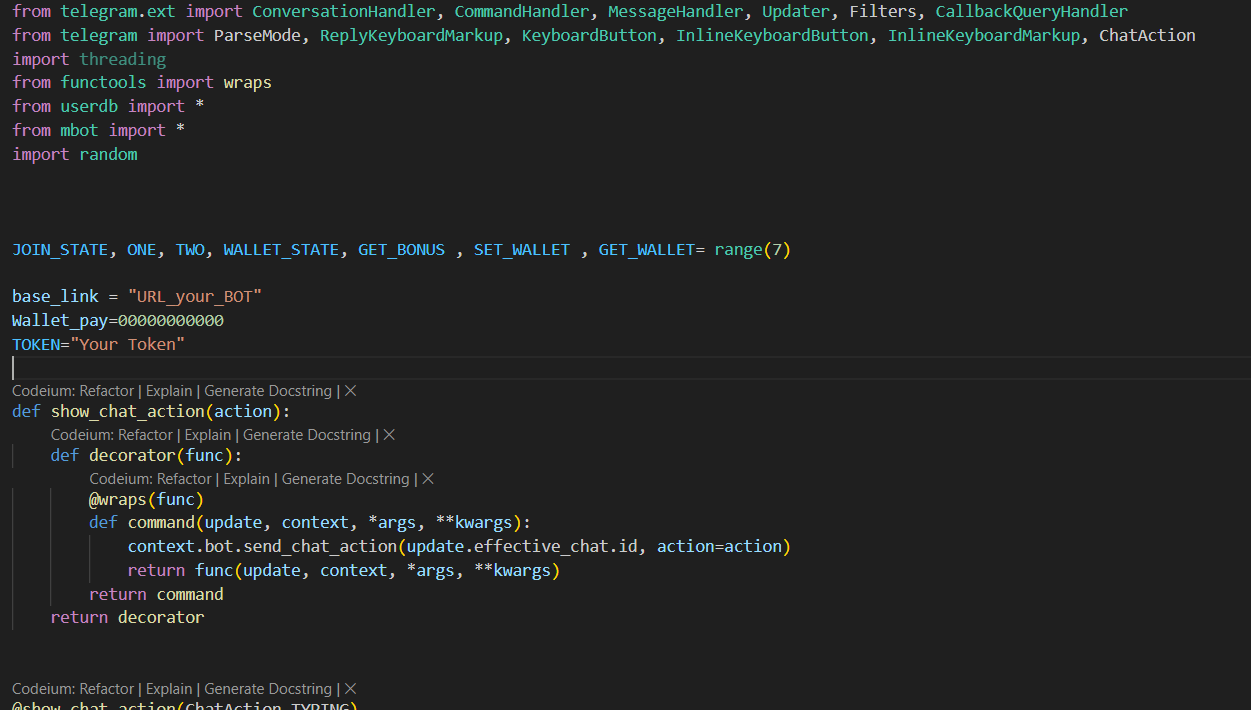
Task: Dismiss Codeium lens above show_chat_action function
Action: (350, 391)
